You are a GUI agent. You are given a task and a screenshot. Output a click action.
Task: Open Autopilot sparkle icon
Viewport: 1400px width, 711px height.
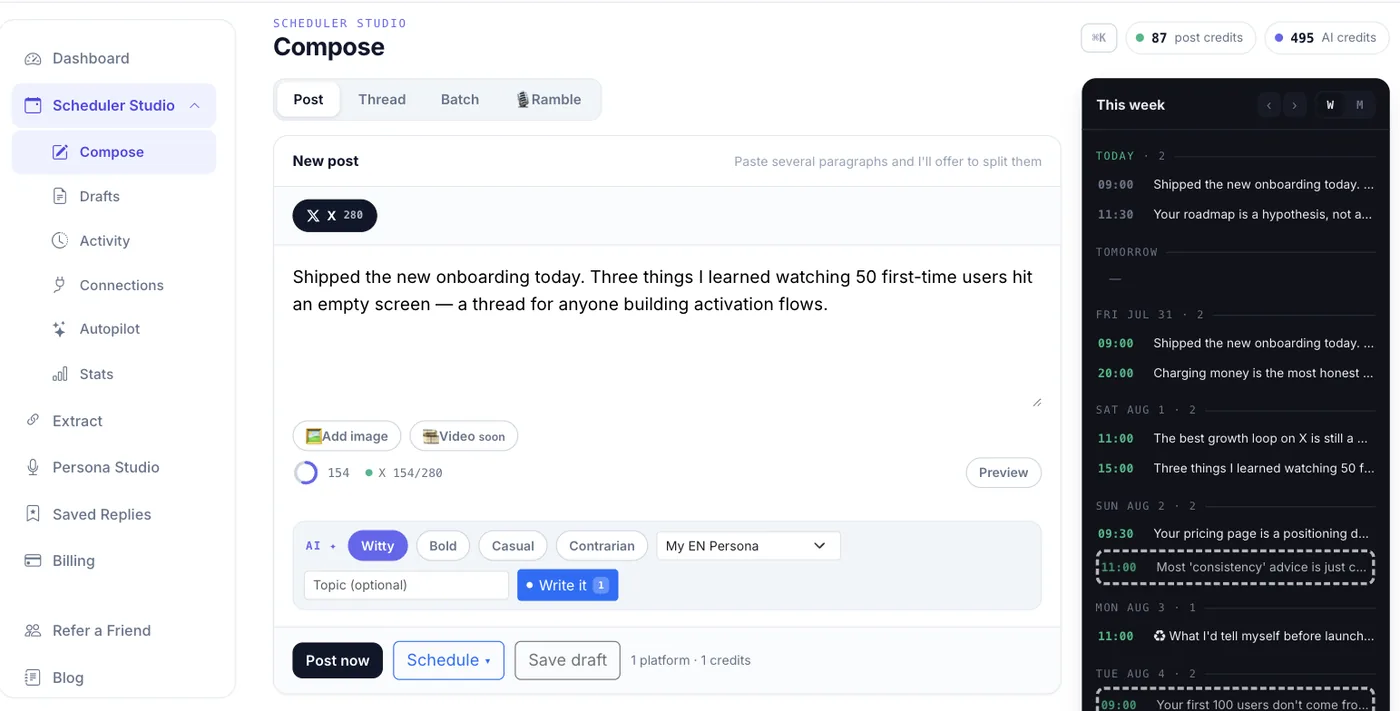(60, 329)
